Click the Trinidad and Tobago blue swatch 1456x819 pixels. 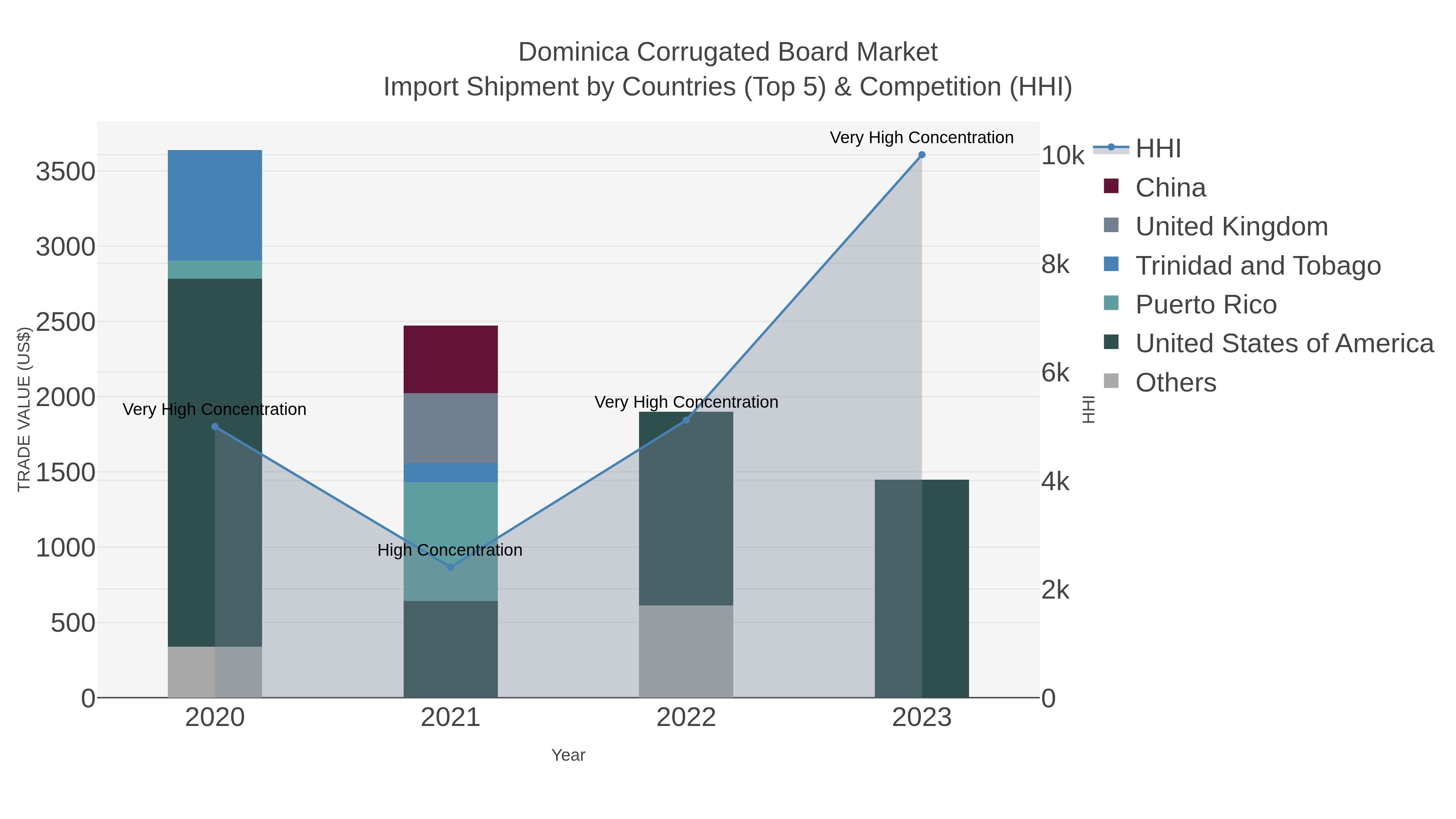(x=1111, y=264)
